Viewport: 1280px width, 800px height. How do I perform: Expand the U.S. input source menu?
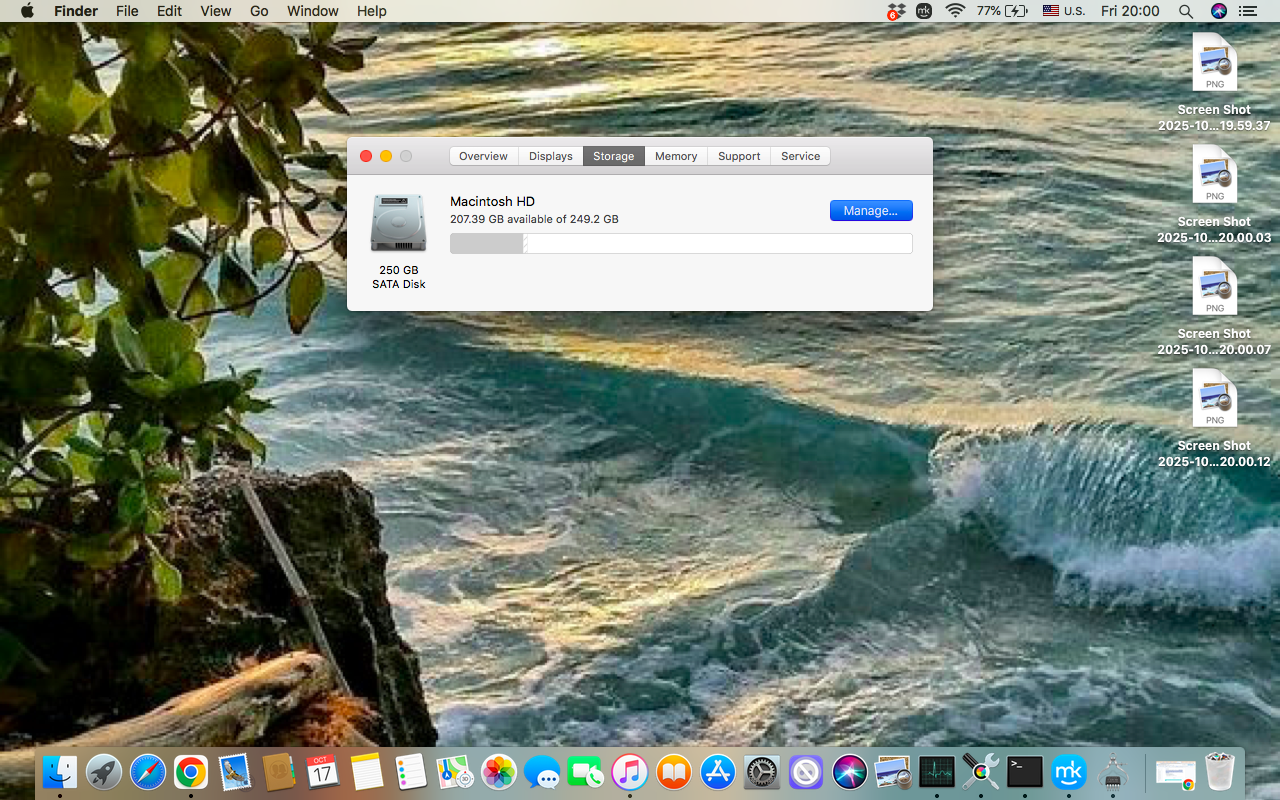[1063, 11]
